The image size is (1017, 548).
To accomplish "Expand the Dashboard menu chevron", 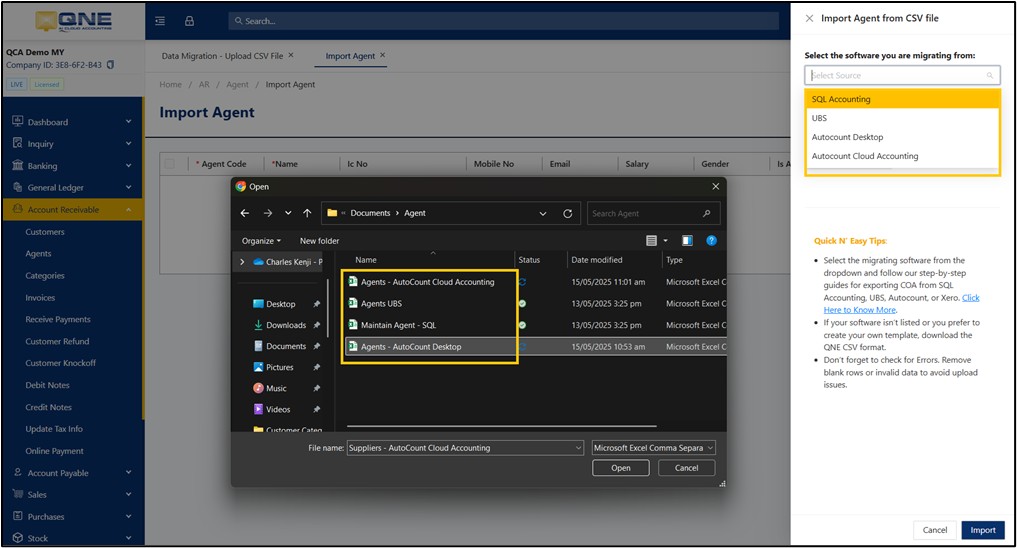I will coord(128,121).
